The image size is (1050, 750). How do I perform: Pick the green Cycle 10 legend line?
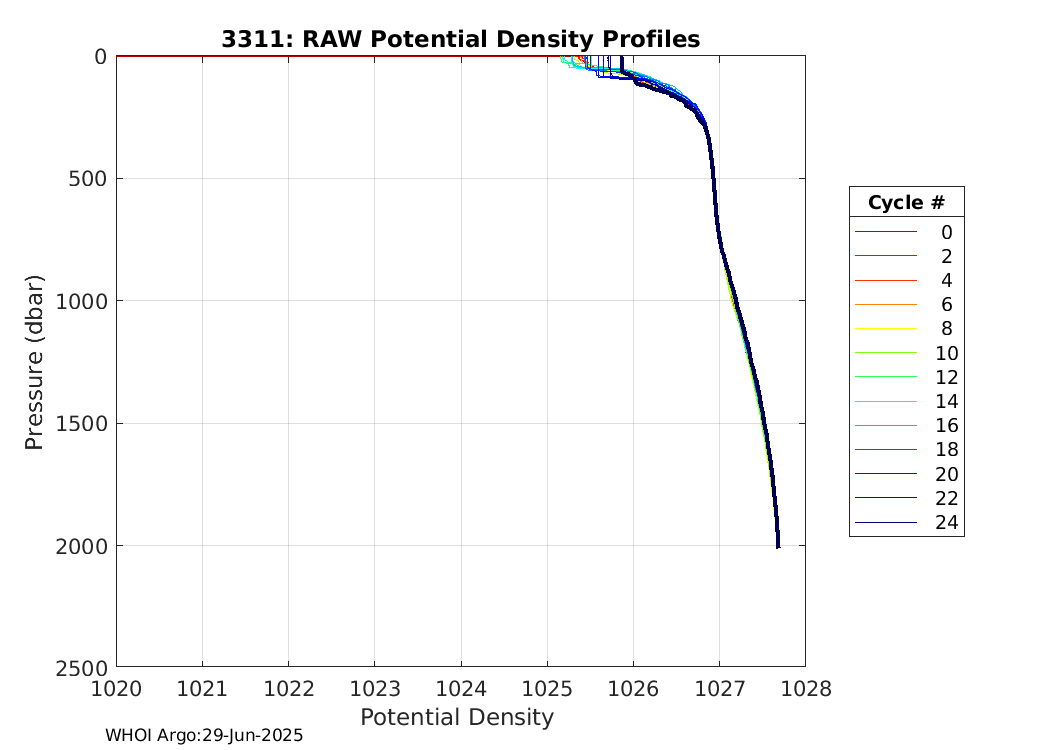click(x=885, y=353)
